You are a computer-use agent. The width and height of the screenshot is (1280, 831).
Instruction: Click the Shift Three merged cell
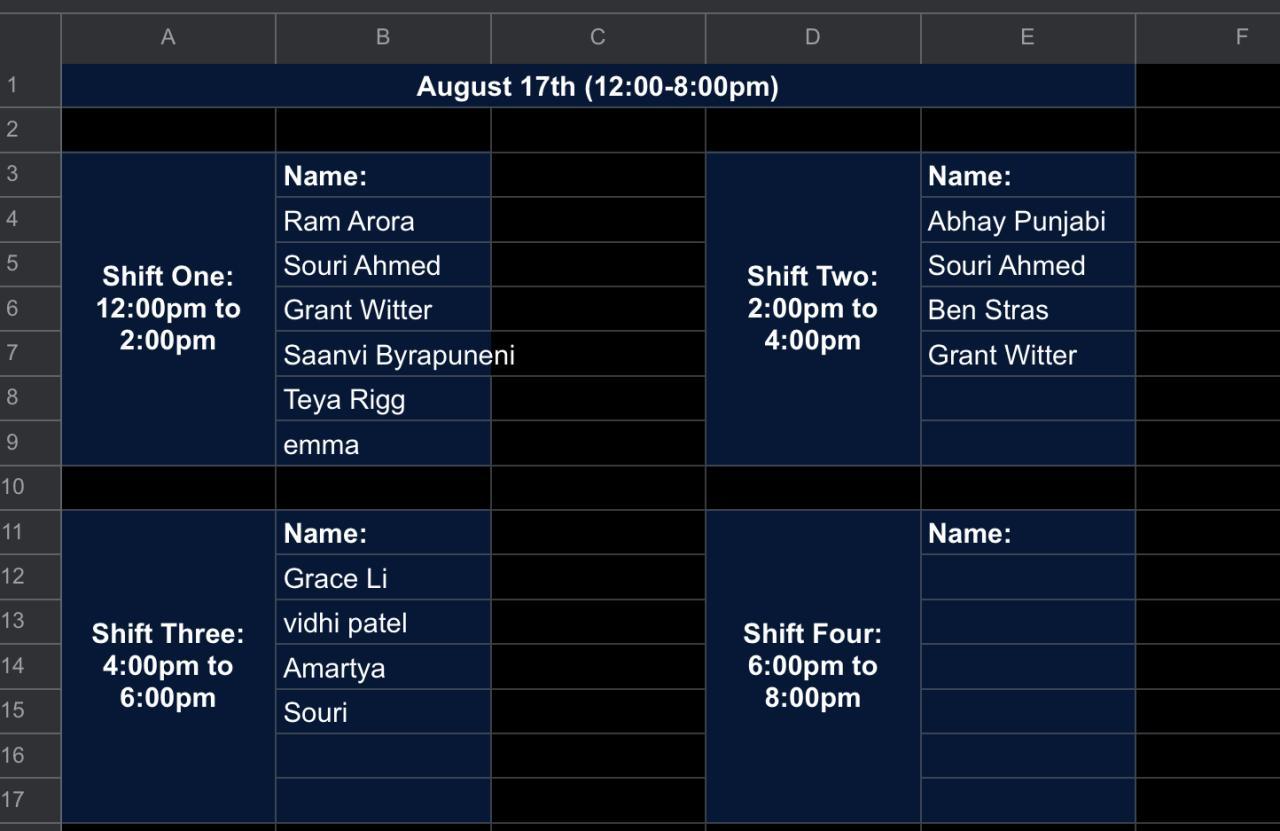tap(168, 666)
